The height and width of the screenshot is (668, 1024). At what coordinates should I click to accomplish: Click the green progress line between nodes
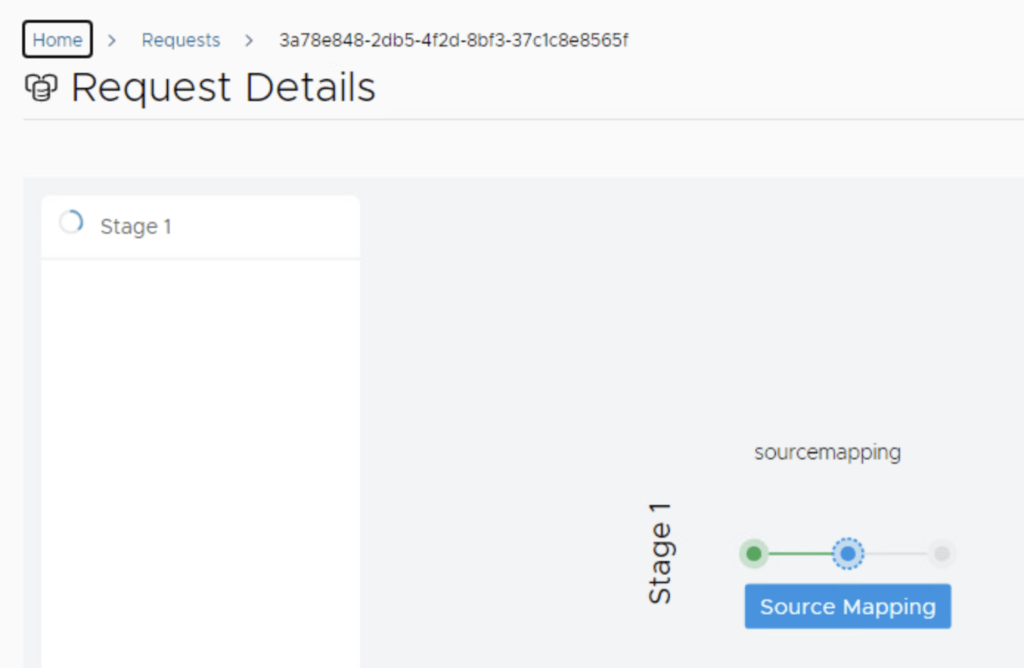800,553
